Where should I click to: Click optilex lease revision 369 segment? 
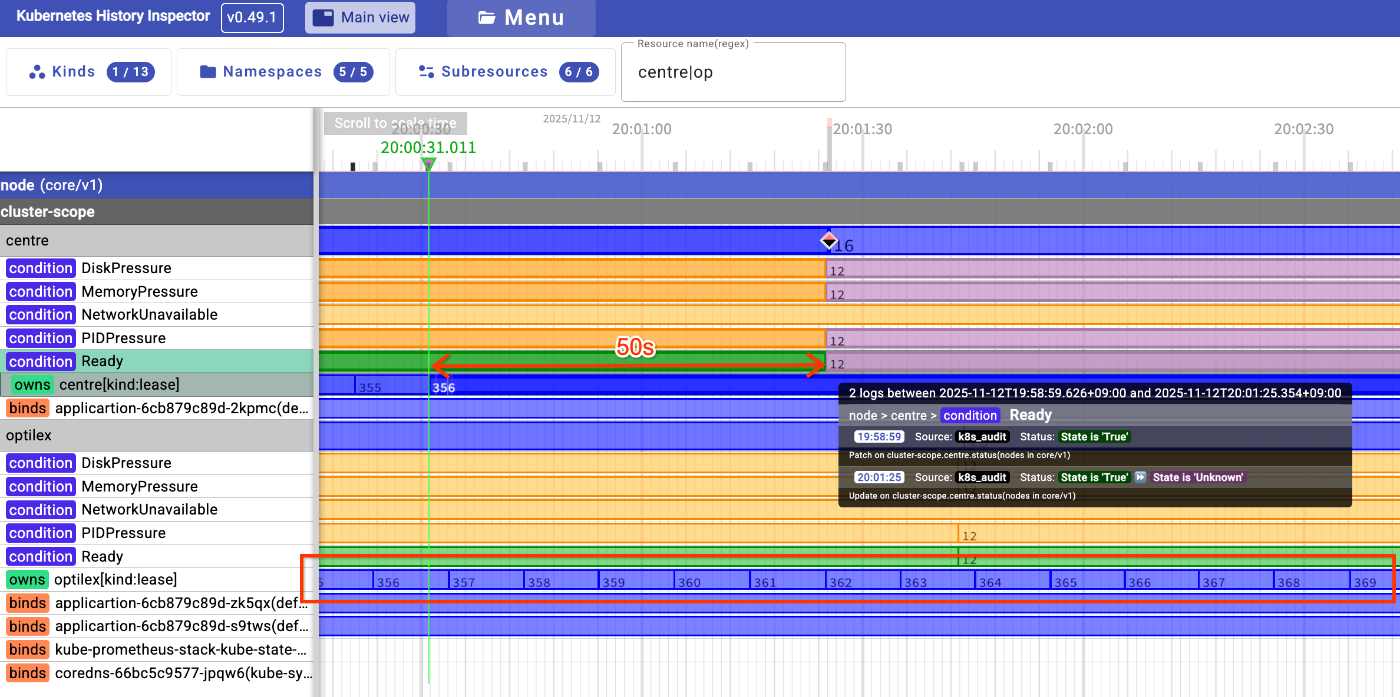pos(1374,581)
